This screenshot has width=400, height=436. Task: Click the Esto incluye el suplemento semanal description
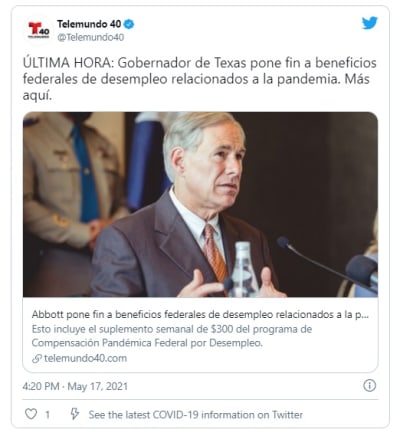tap(172, 329)
